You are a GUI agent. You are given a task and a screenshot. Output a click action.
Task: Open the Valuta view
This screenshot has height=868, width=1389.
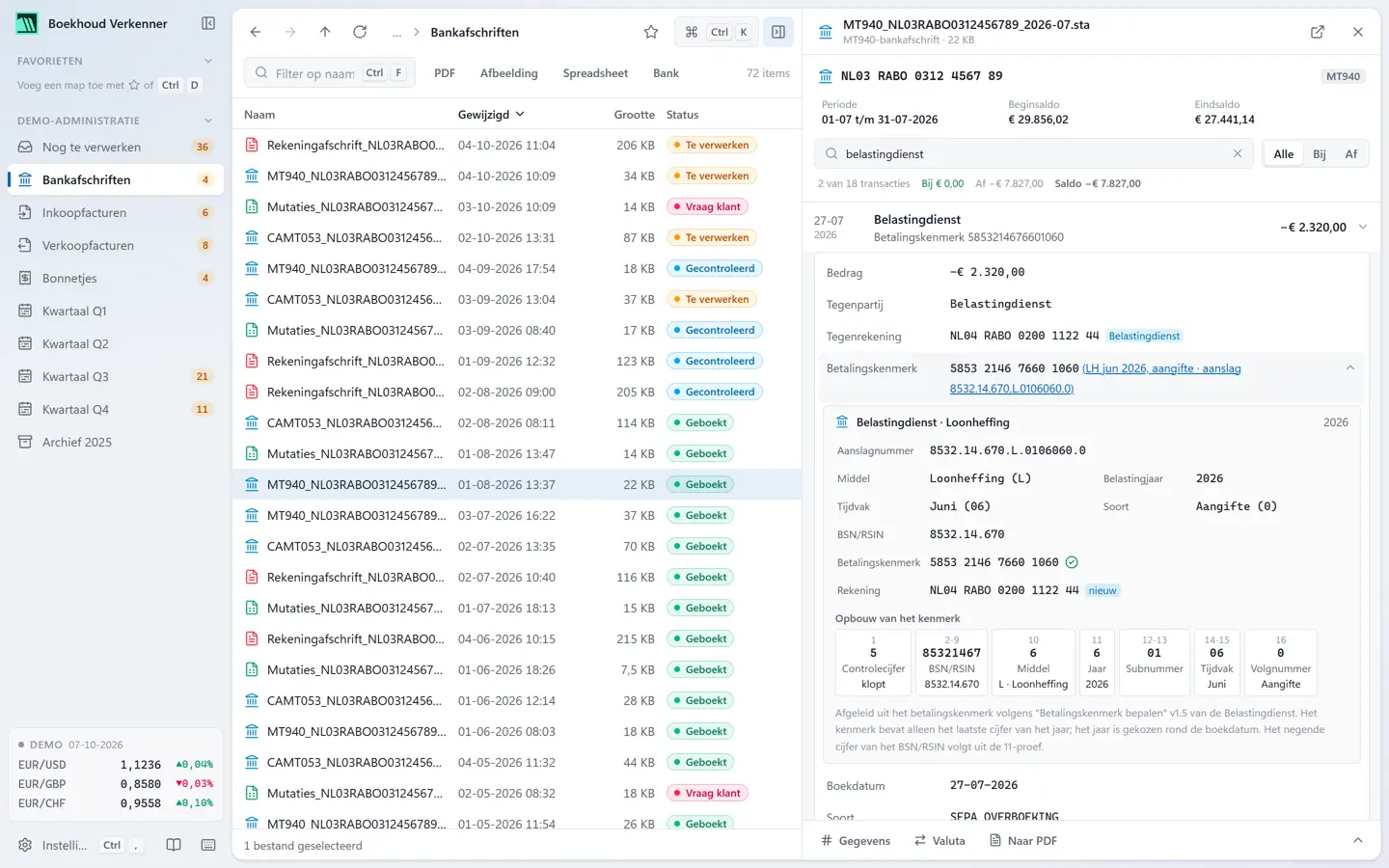(940, 840)
